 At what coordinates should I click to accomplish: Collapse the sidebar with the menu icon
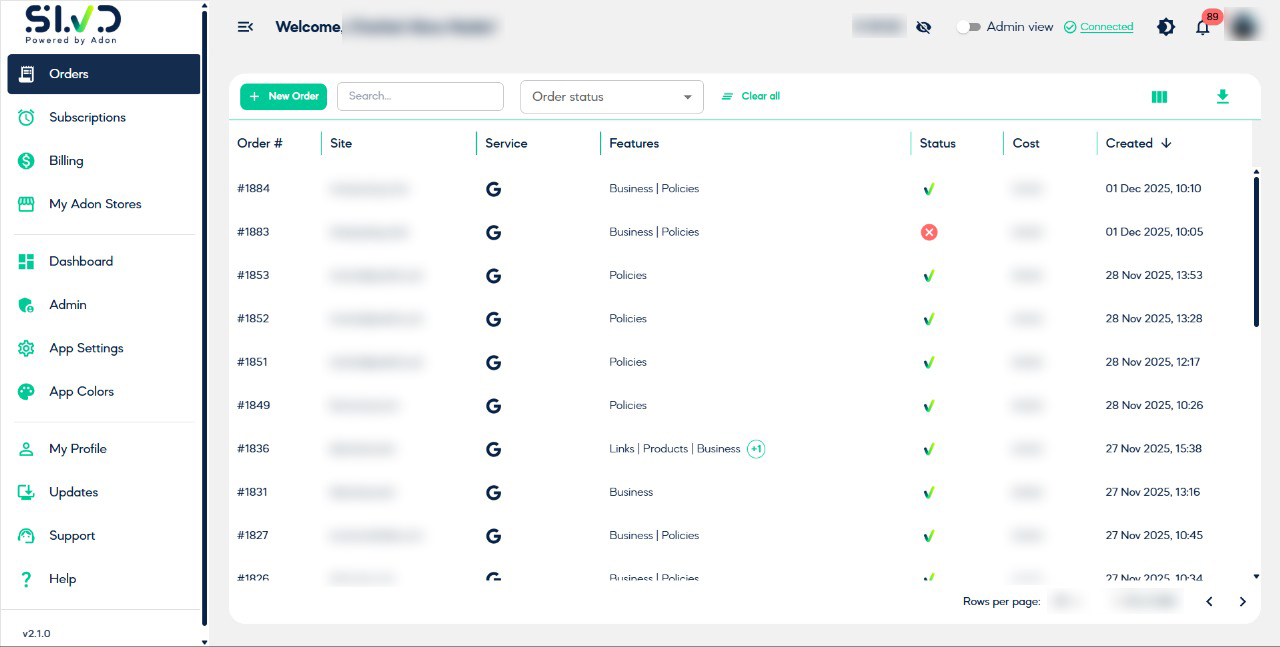pos(245,27)
